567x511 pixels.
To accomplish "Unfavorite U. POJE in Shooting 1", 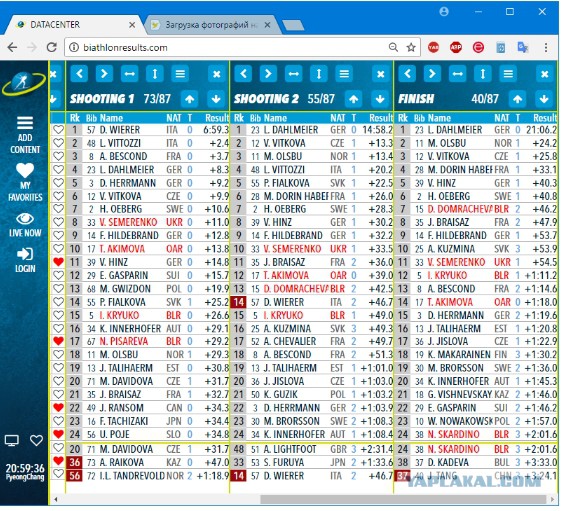I will click(58, 434).
